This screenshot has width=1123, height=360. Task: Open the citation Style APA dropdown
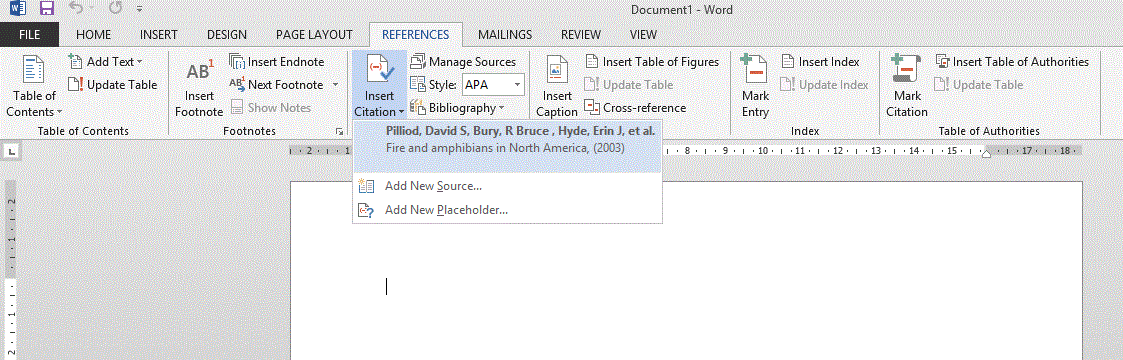click(x=493, y=85)
